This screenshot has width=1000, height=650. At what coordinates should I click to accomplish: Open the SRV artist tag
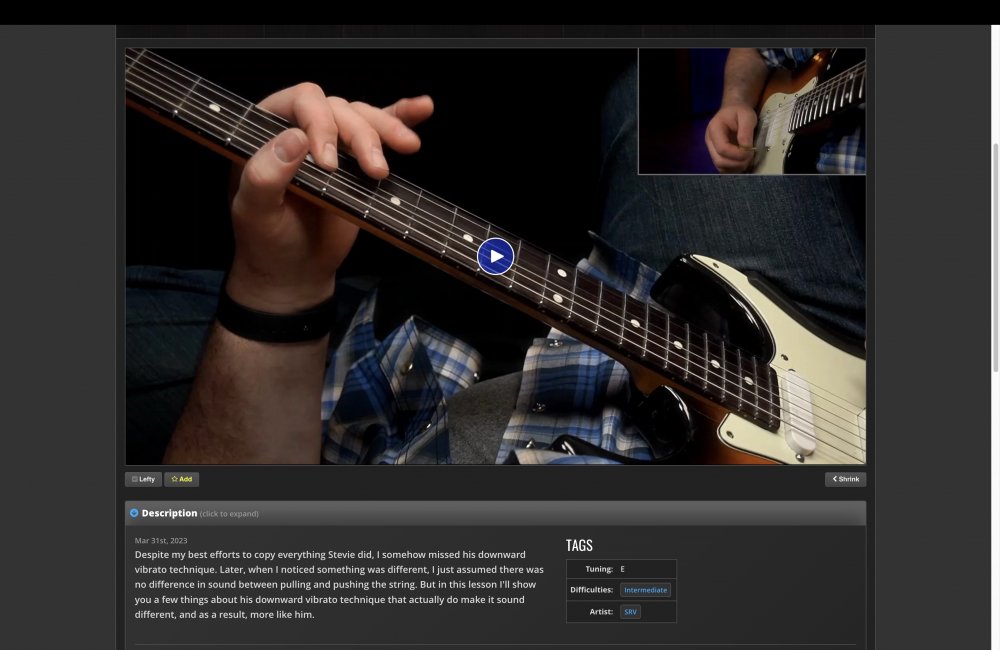[x=630, y=611]
